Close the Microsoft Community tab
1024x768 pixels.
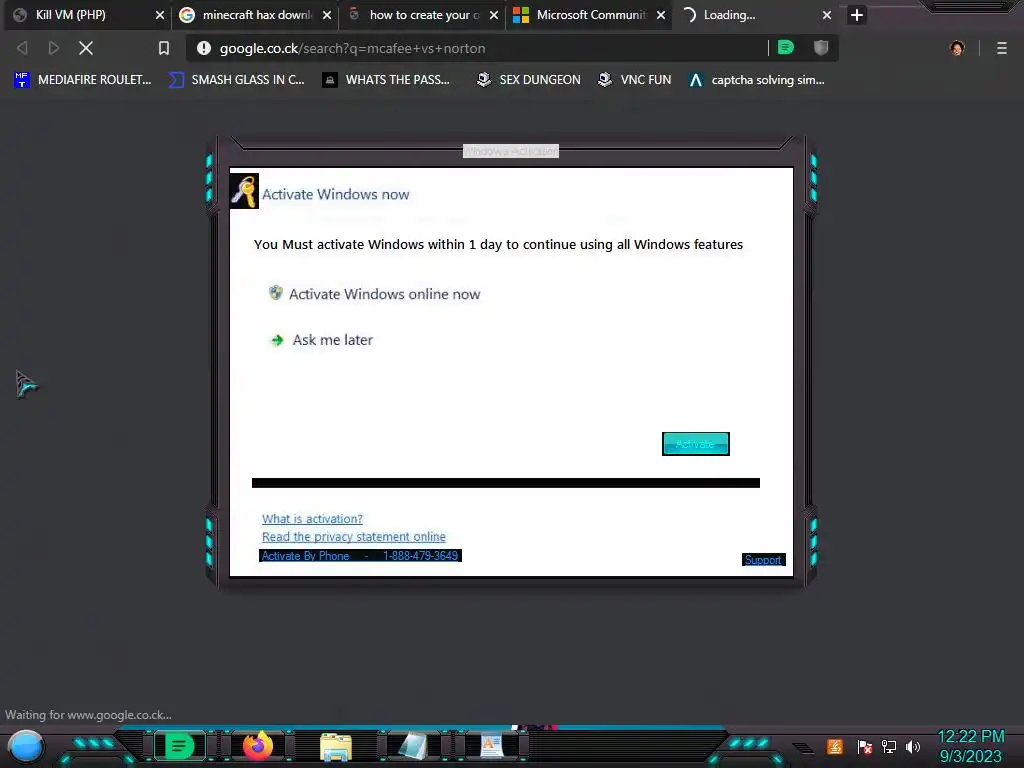tap(661, 15)
